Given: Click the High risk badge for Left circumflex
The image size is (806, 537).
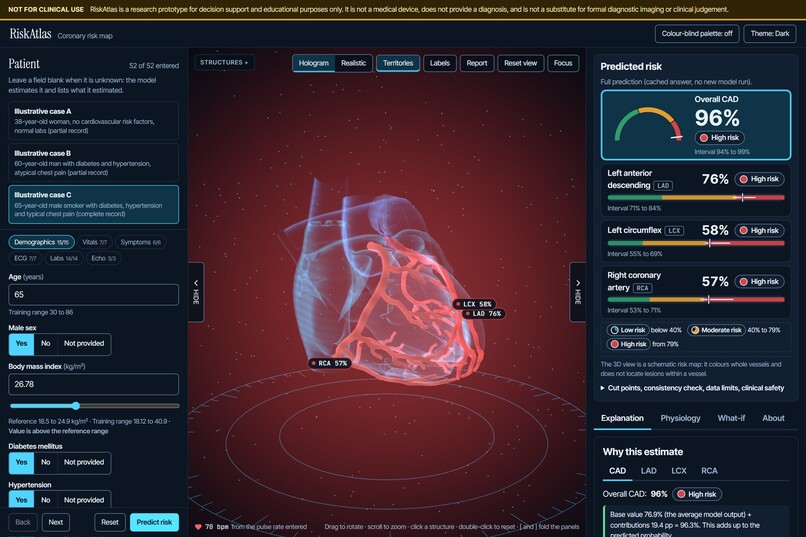Looking at the screenshot, I should (759, 230).
